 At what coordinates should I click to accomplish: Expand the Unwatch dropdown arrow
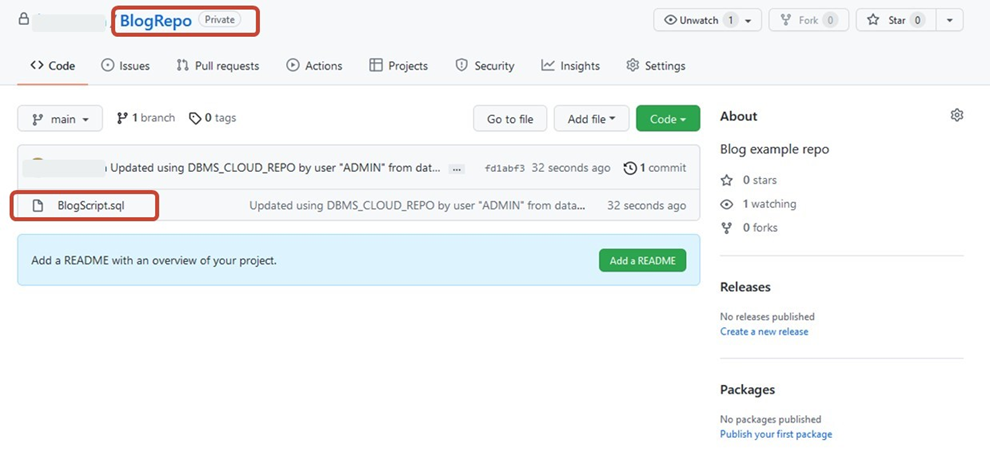click(x=749, y=20)
